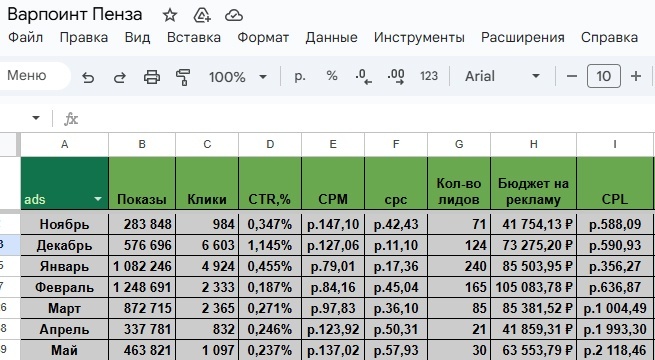This screenshot has width=655, height=360.
Task: Select column A header
Action: tap(64, 145)
